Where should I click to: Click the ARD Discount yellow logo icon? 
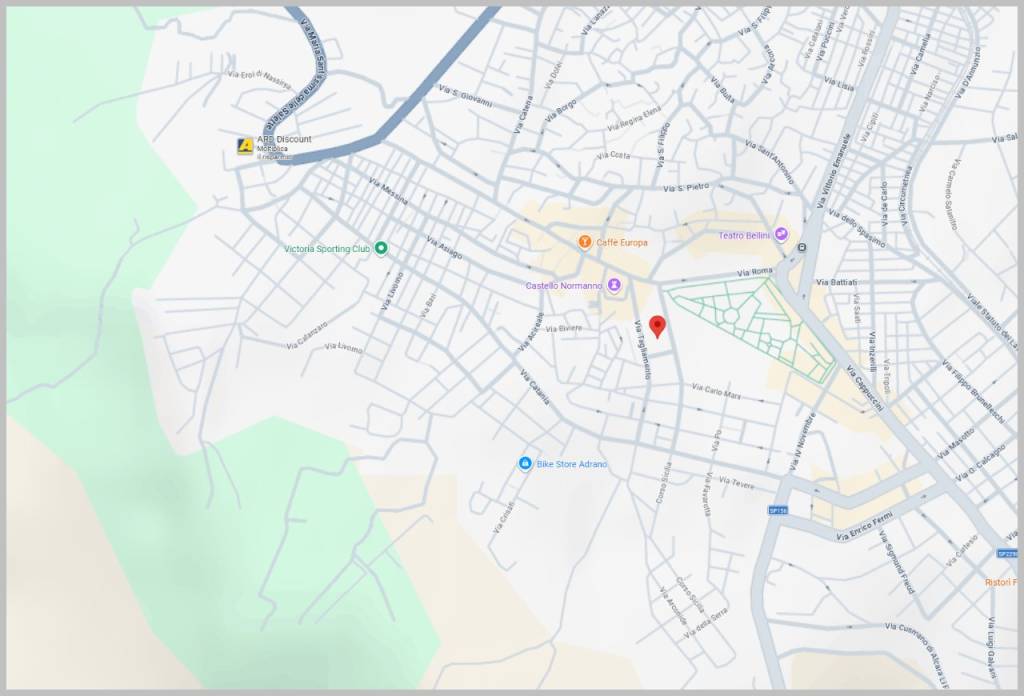point(244,146)
